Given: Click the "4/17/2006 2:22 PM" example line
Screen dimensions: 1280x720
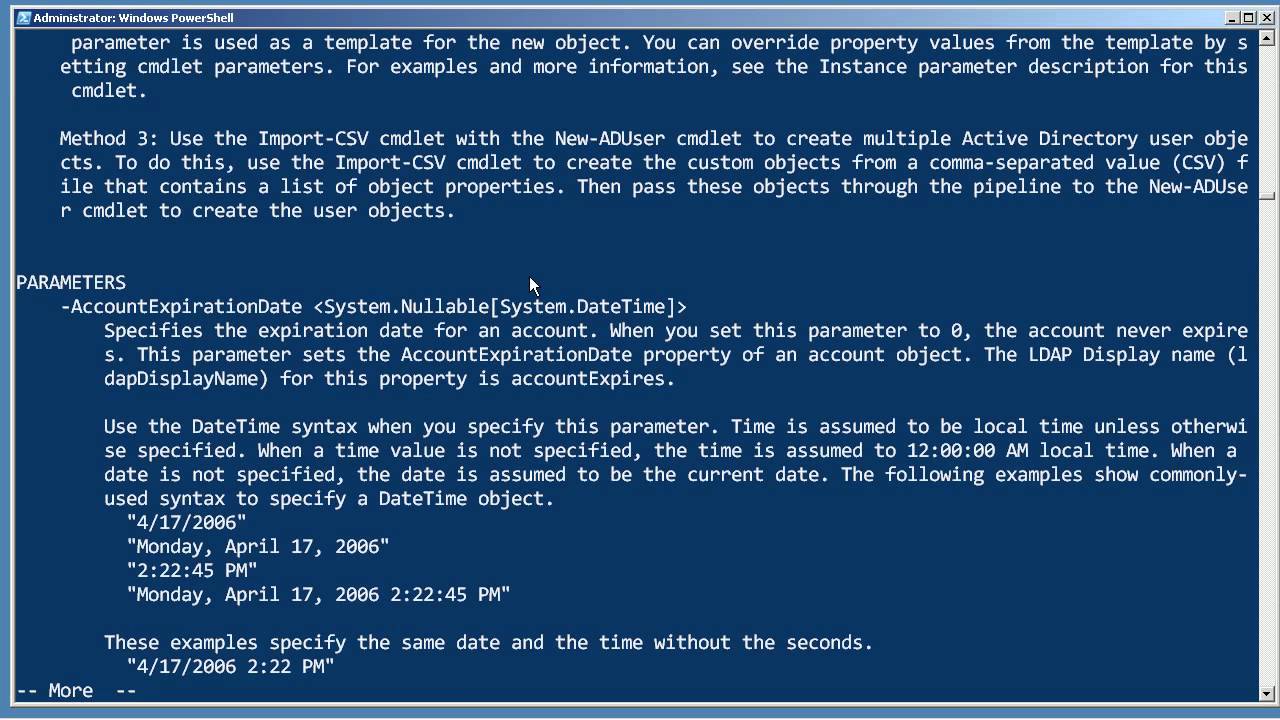Looking at the screenshot, I should (230, 667).
